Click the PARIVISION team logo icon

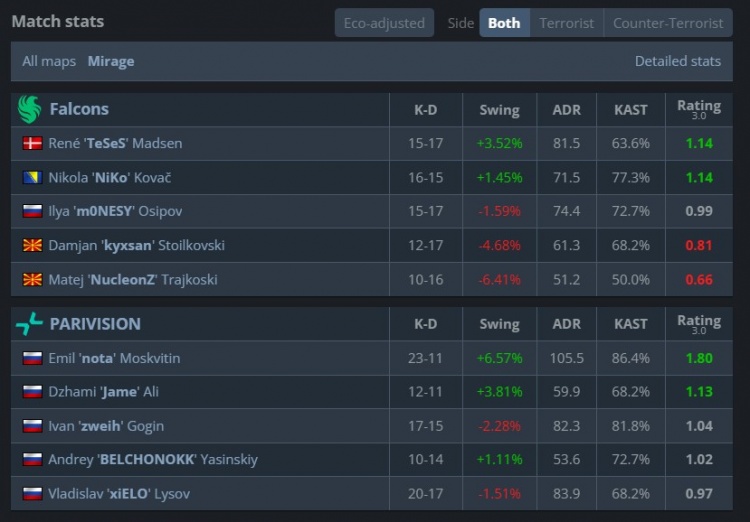[x=29, y=323]
